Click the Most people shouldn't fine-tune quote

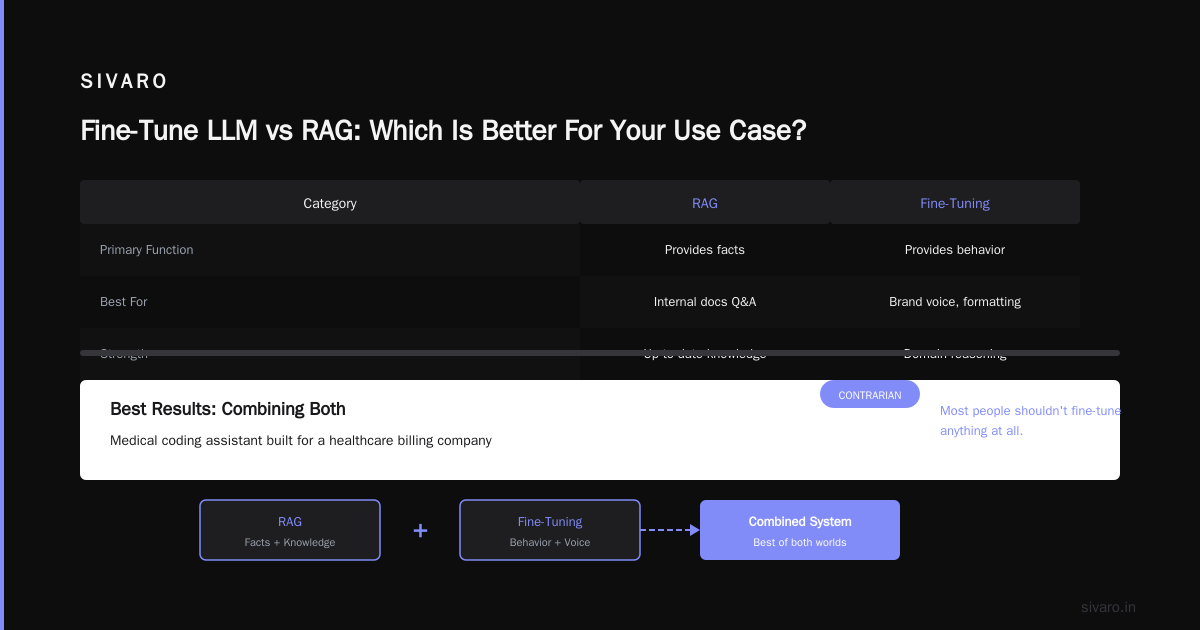click(1031, 421)
